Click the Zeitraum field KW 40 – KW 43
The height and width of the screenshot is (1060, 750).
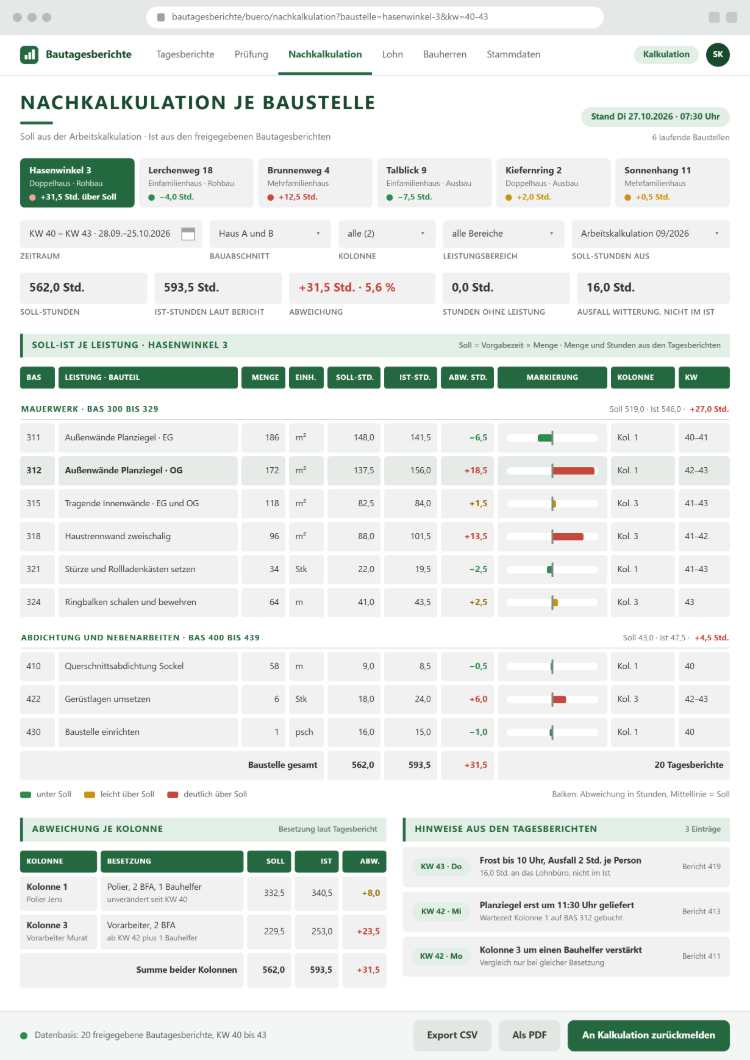[111, 234]
